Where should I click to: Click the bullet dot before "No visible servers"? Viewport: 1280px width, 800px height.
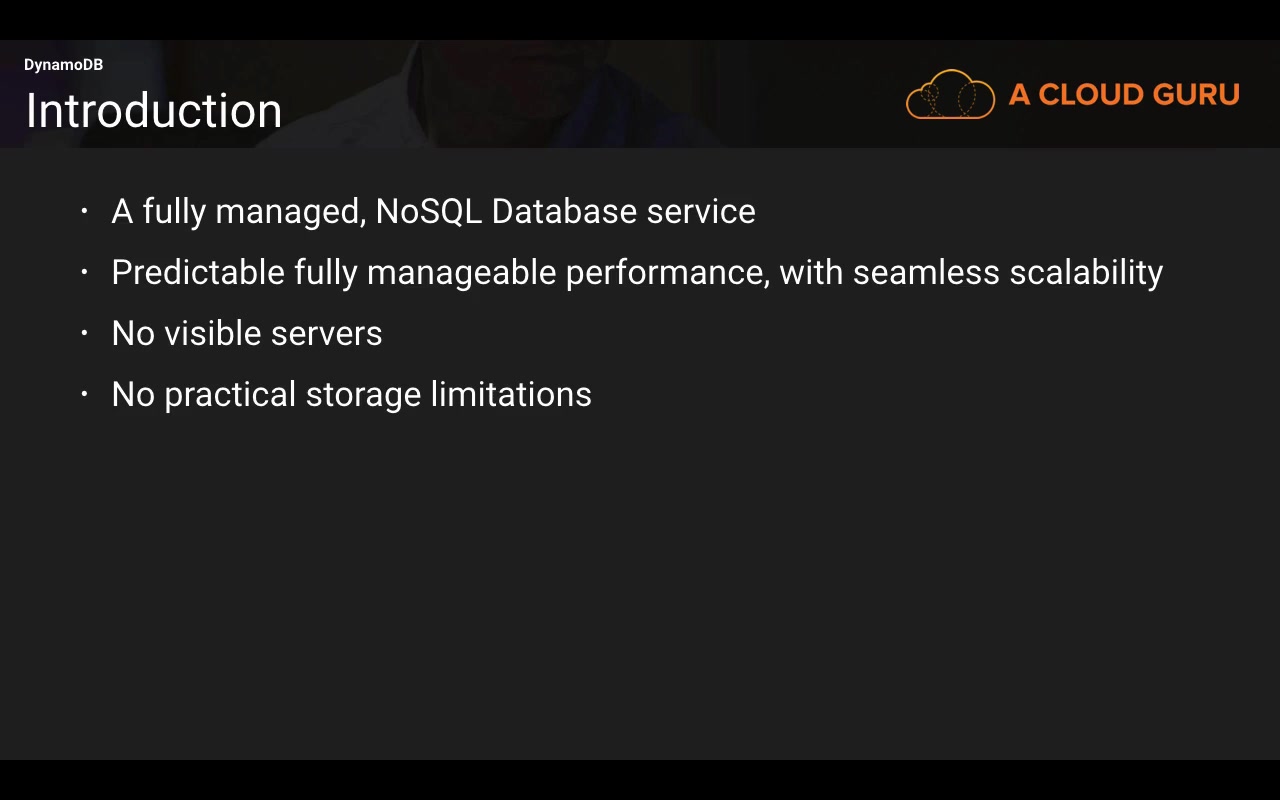[85, 333]
